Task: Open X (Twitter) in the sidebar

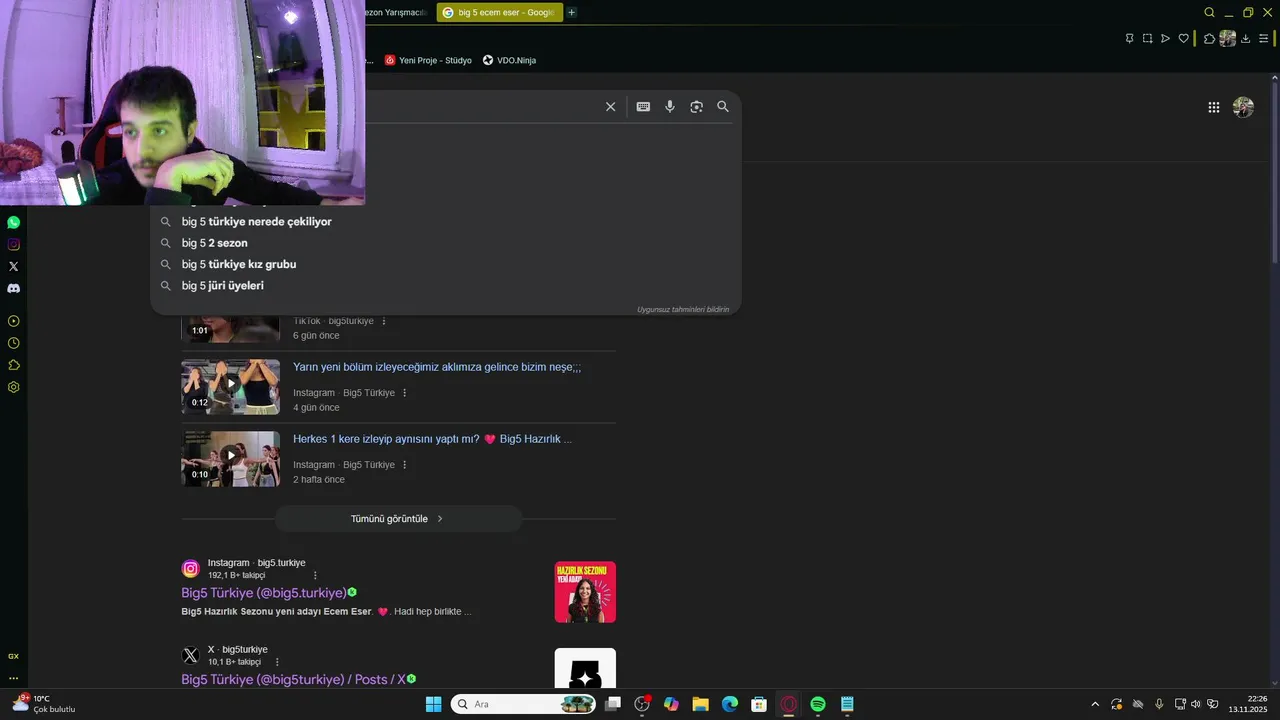Action: pos(13,266)
